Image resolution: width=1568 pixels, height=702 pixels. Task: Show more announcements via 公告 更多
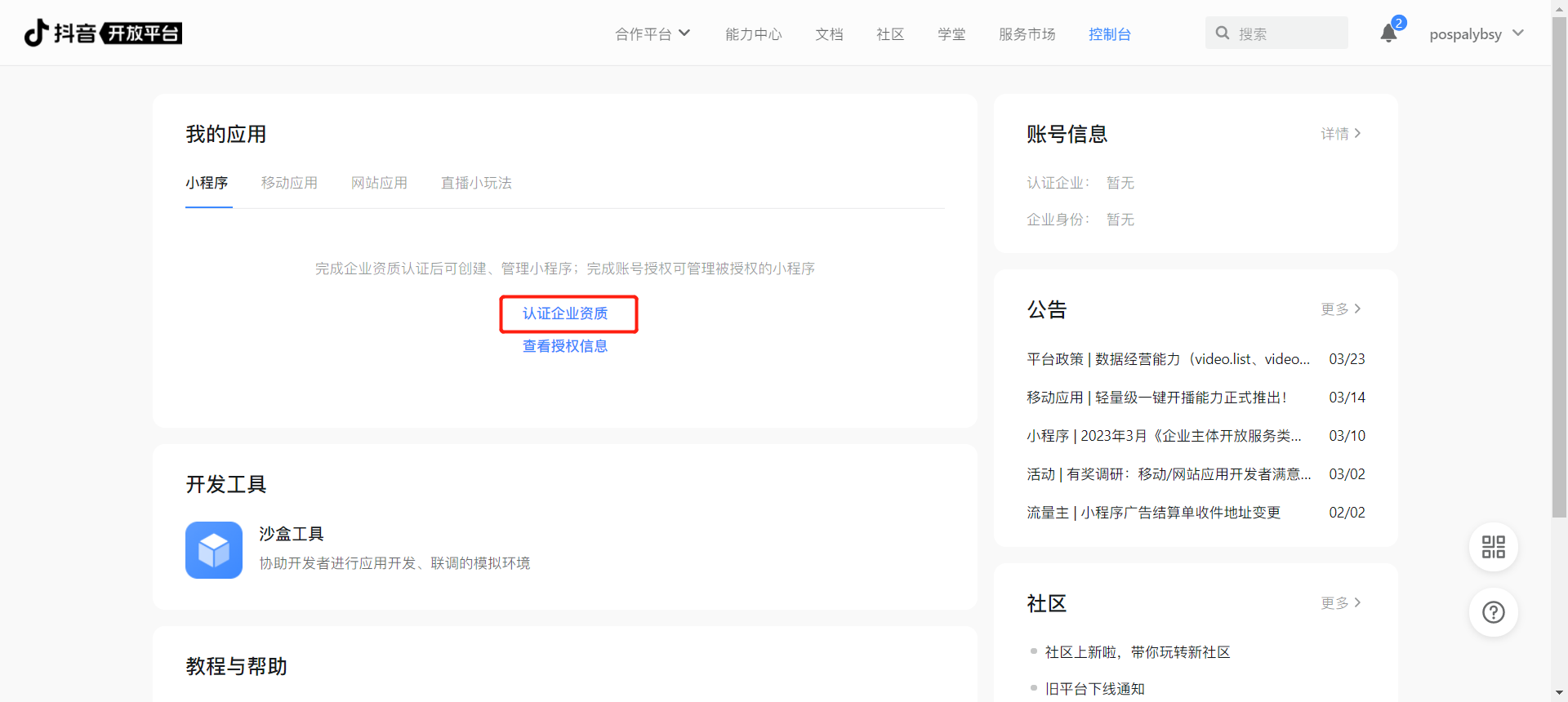coord(1340,309)
